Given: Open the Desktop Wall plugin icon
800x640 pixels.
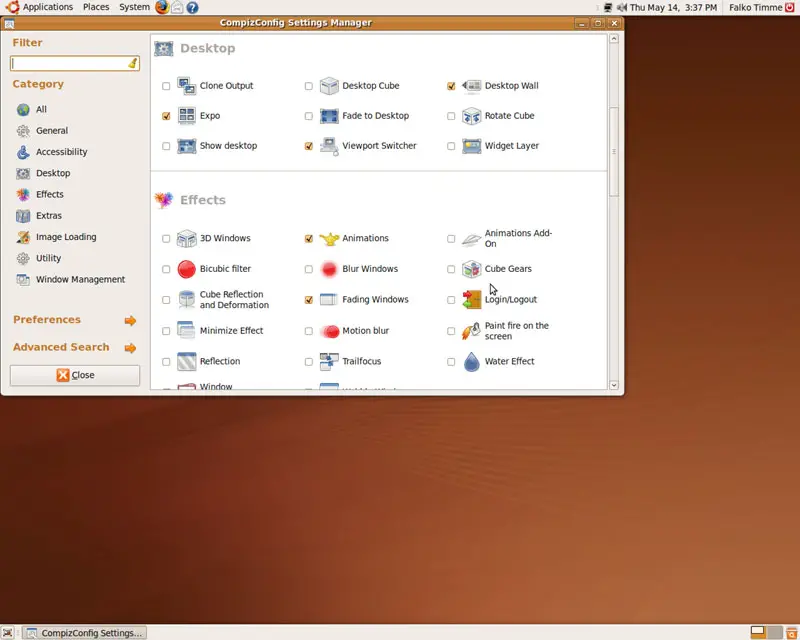Looking at the screenshot, I should [x=471, y=86].
